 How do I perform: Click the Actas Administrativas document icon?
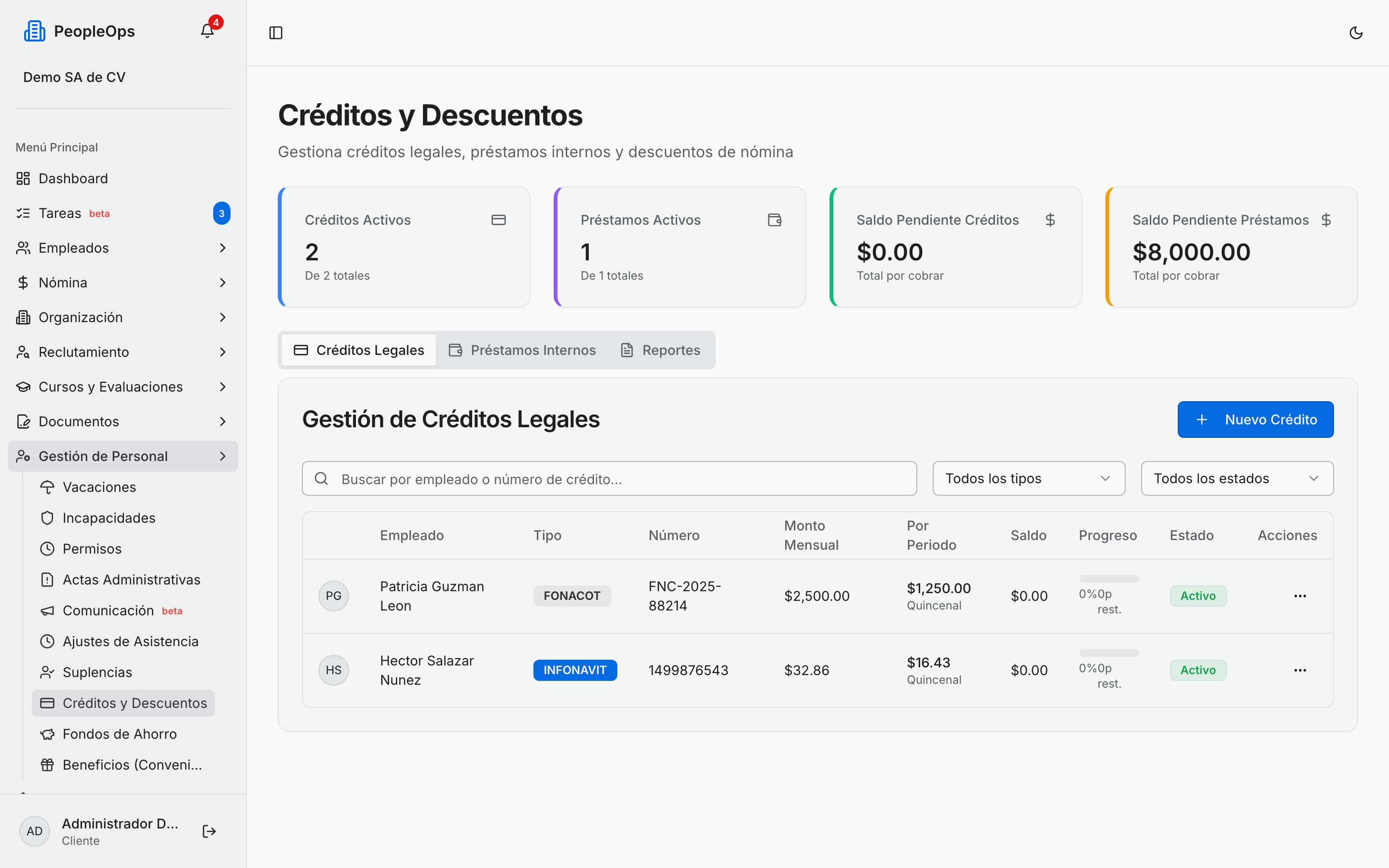47,580
